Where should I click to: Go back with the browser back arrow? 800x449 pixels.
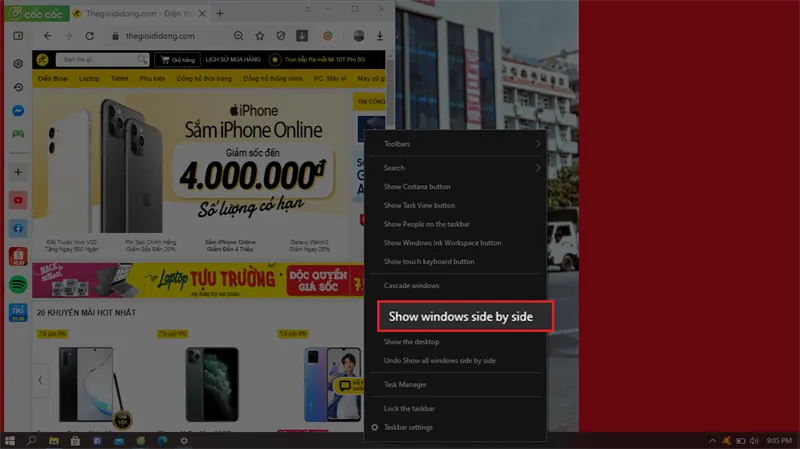(47, 36)
